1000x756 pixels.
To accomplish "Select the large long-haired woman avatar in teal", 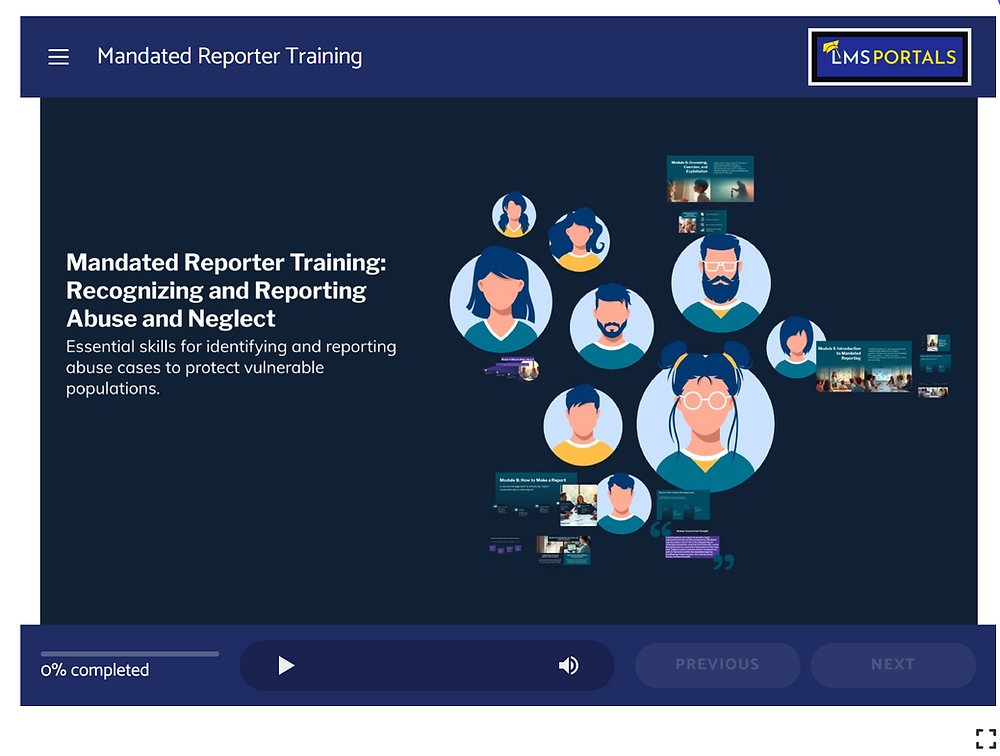I will click(501, 300).
